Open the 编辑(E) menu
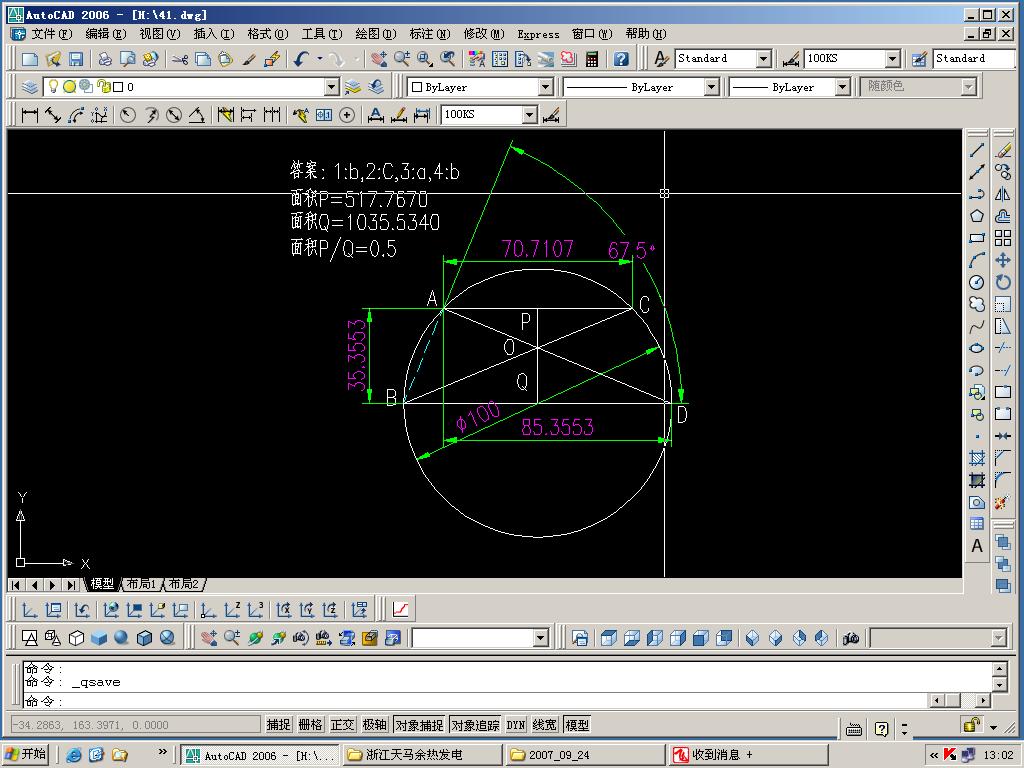Viewport: 1024px width, 768px height. tap(105, 34)
